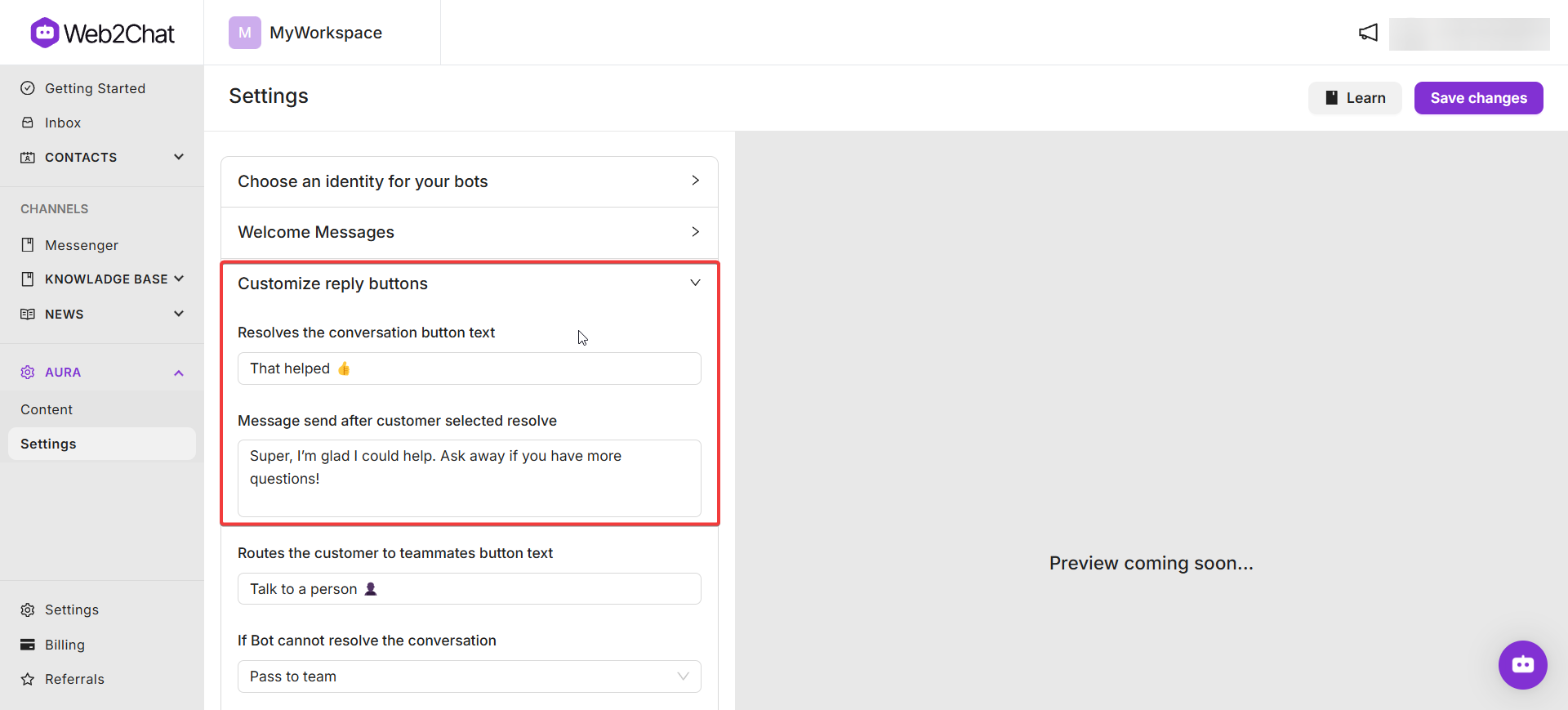1568x710 pixels.
Task: Focus the That helped button text field
Action: (470, 368)
